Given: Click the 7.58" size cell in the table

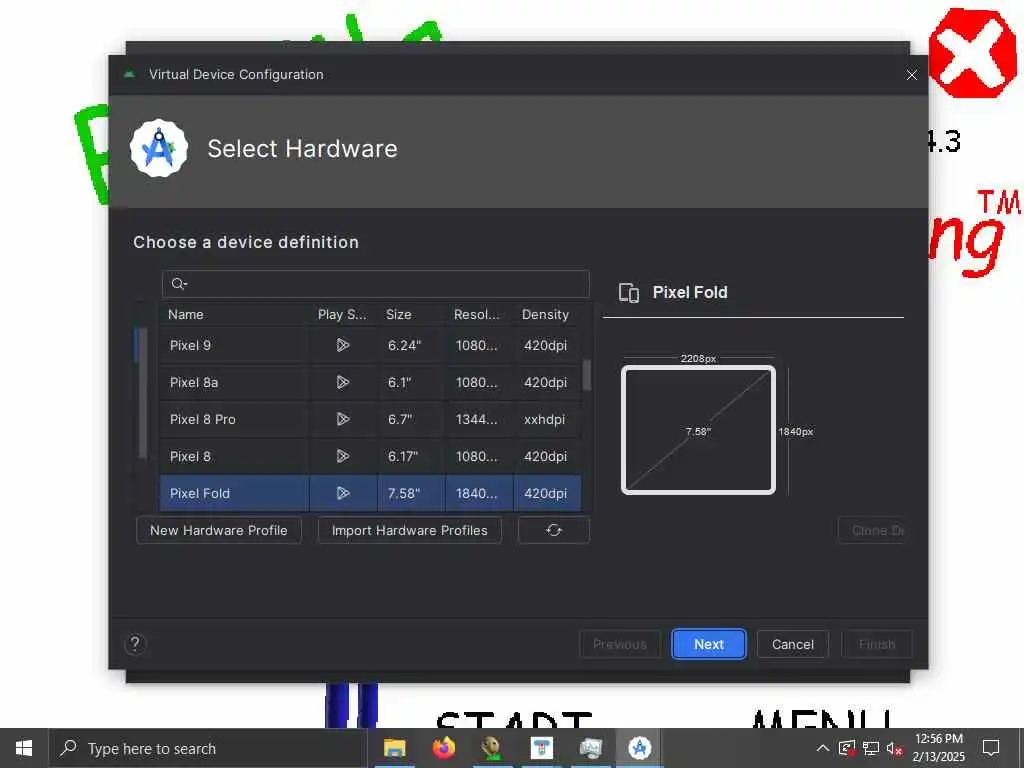Looking at the screenshot, I should pos(411,493).
